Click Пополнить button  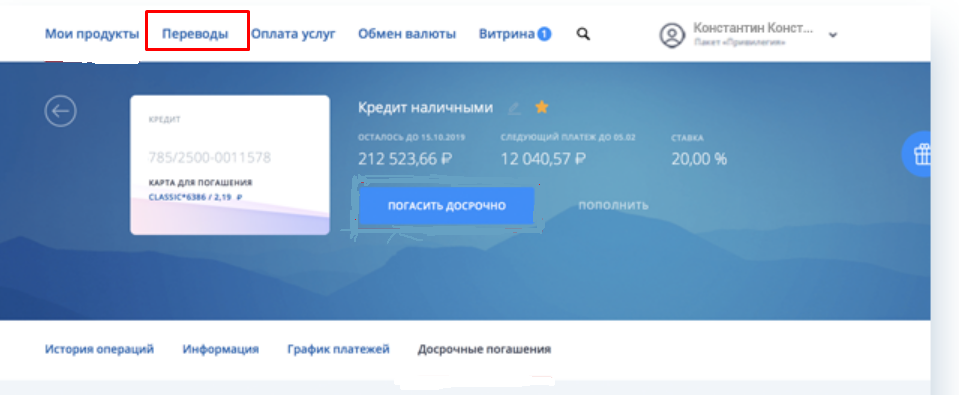613,205
